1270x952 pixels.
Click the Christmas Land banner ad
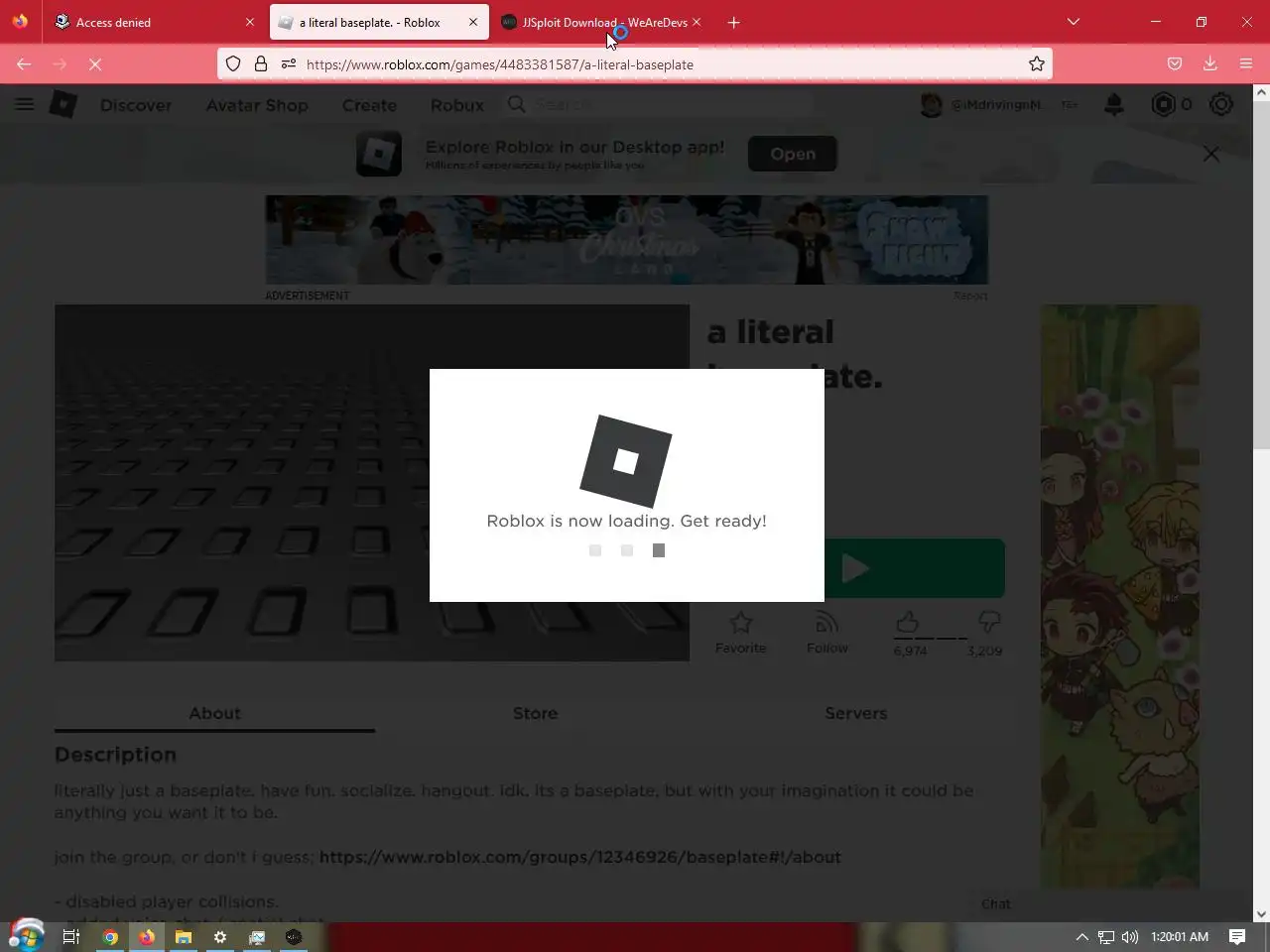627,240
